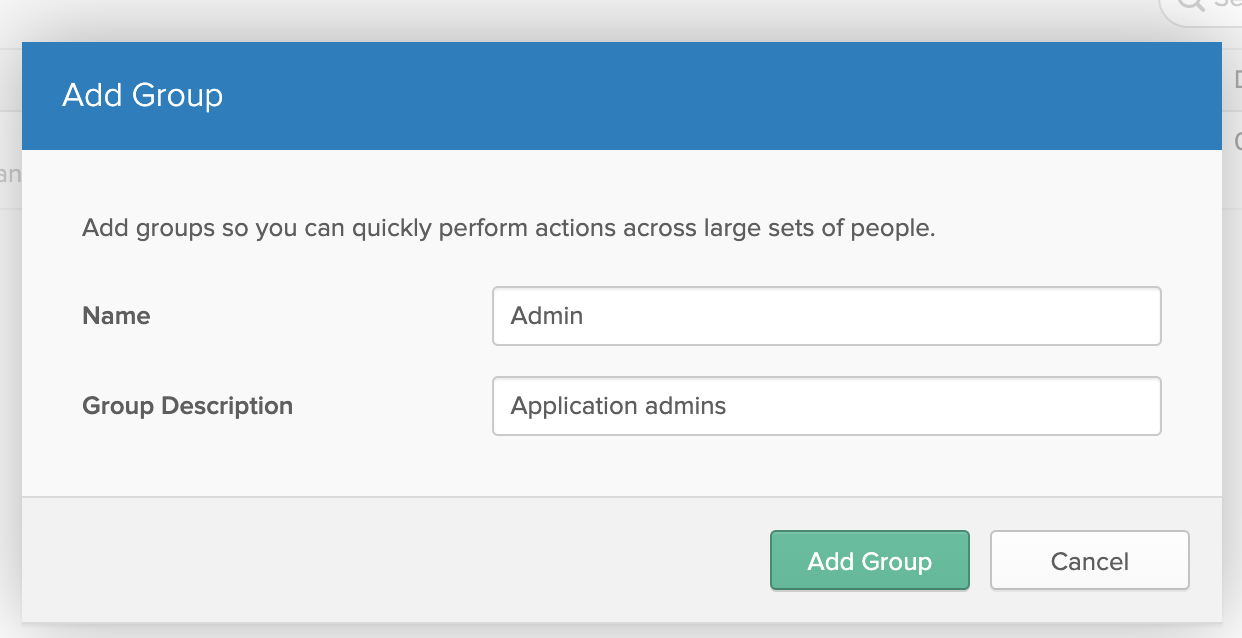Viewport: 1242px width, 638px height.
Task: Click the helper sentence about adding groups
Action: pyautogui.click(x=508, y=228)
